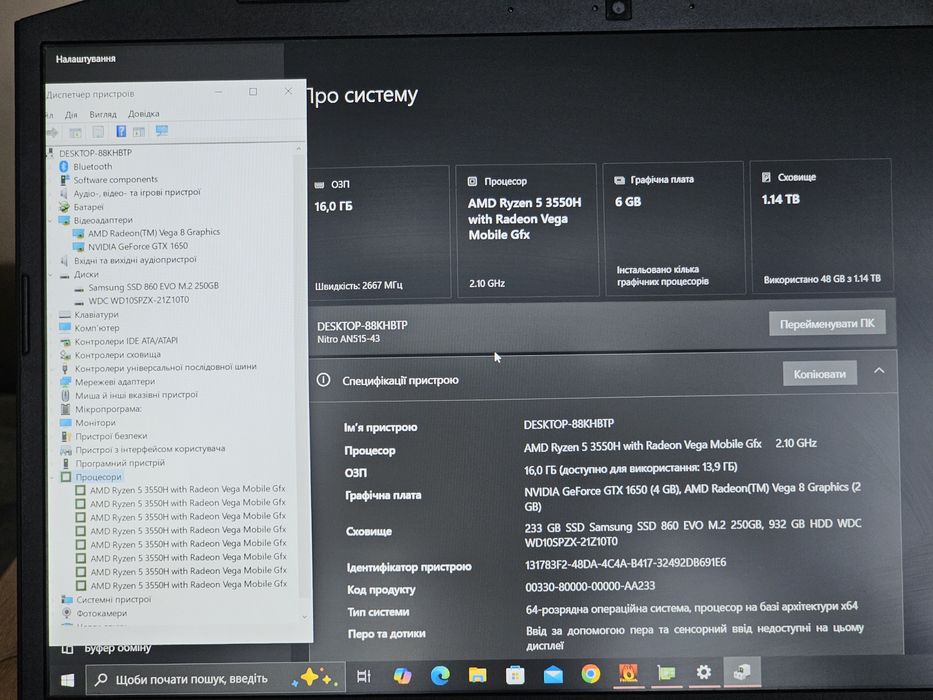This screenshot has height=700, width=933.
Task: Open the Вигляд menu in Device Manager
Action: coord(103,114)
